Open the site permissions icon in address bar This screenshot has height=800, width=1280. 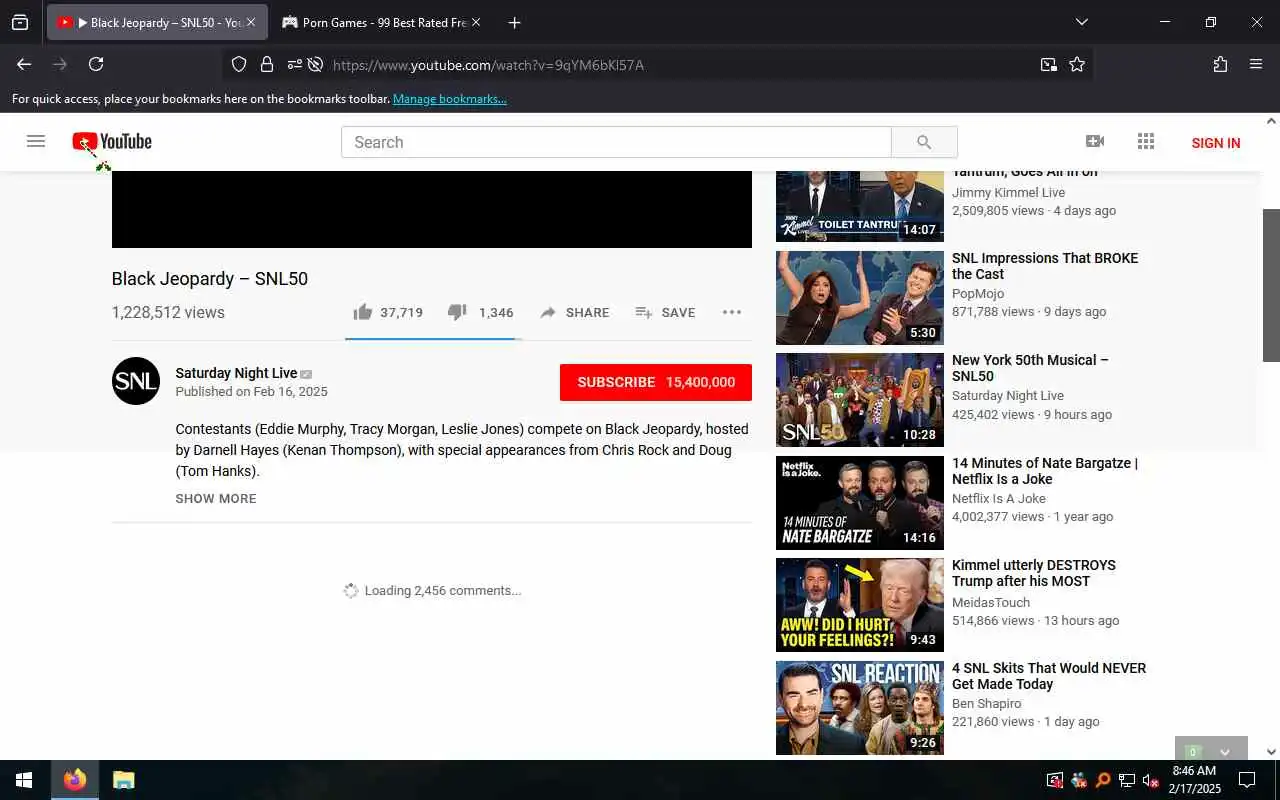[295, 64]
